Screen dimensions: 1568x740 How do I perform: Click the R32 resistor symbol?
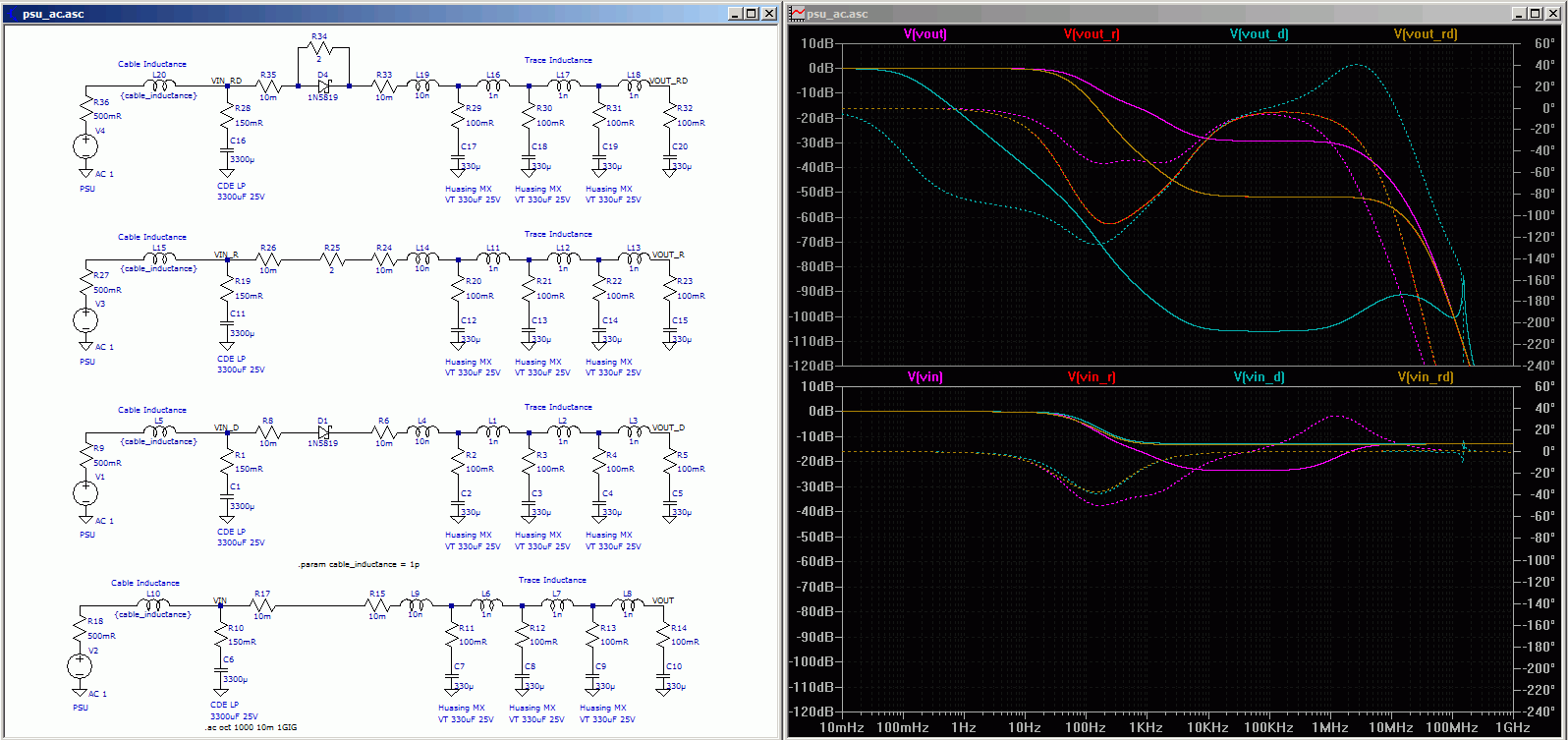point(669,116)
